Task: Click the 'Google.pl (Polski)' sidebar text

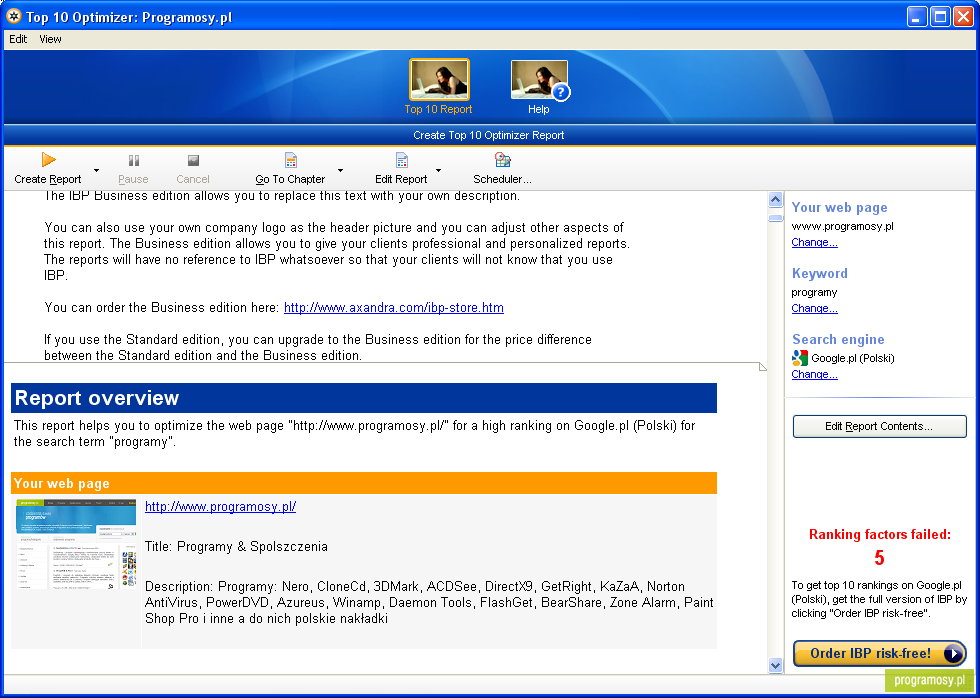Action: coord(853,359)
